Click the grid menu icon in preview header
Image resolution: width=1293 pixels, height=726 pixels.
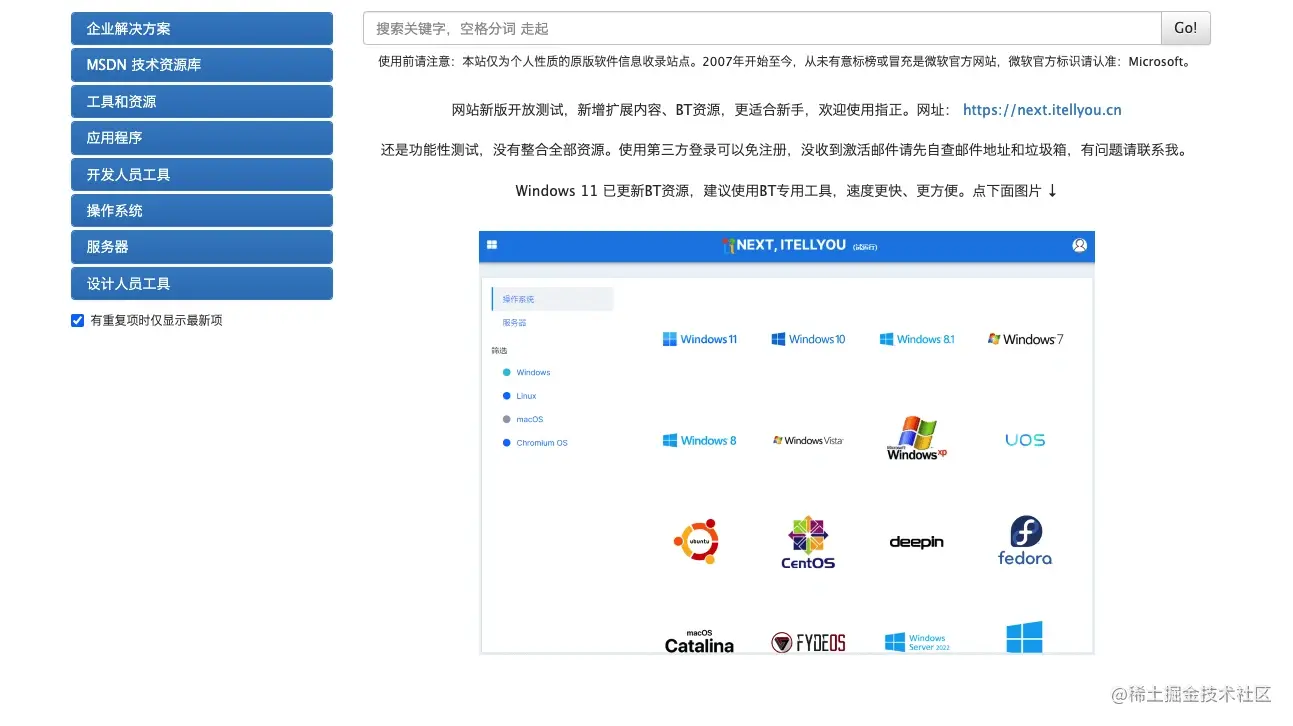(492, 245)
